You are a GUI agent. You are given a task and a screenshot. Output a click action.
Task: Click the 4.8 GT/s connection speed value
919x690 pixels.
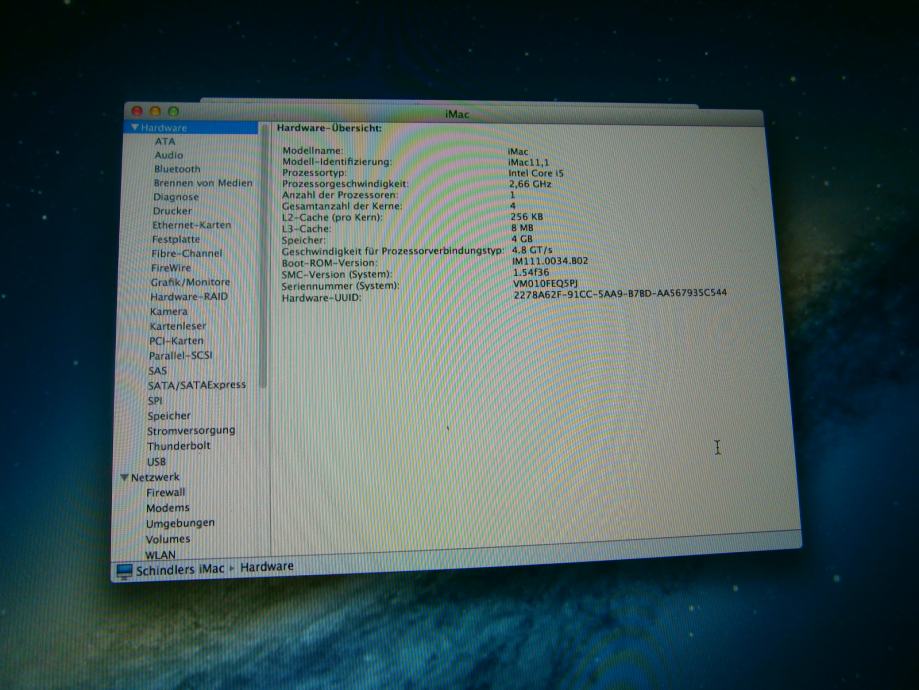(532, 250)
